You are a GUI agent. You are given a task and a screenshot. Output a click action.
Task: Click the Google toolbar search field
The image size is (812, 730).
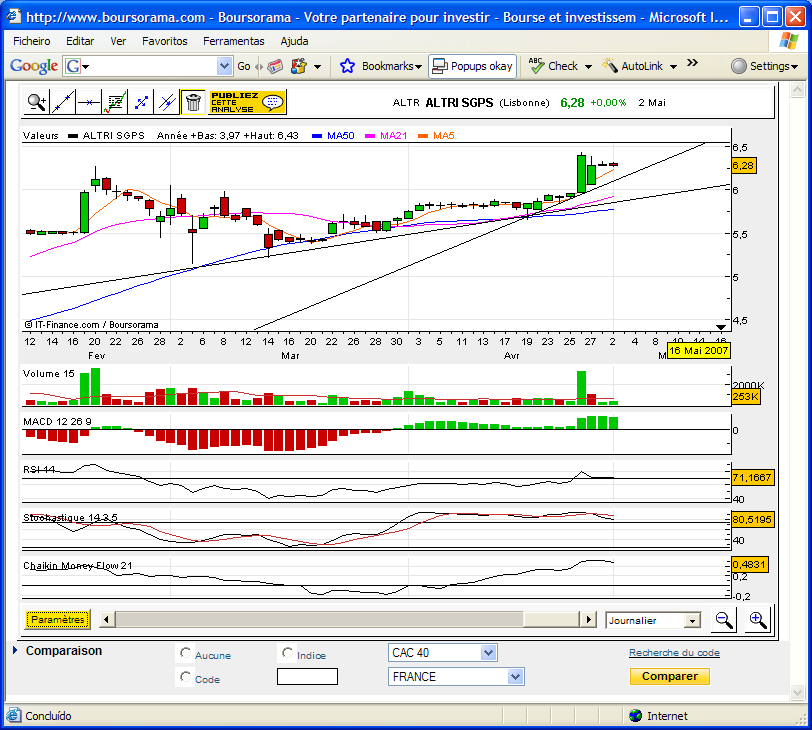coord(149,66)
